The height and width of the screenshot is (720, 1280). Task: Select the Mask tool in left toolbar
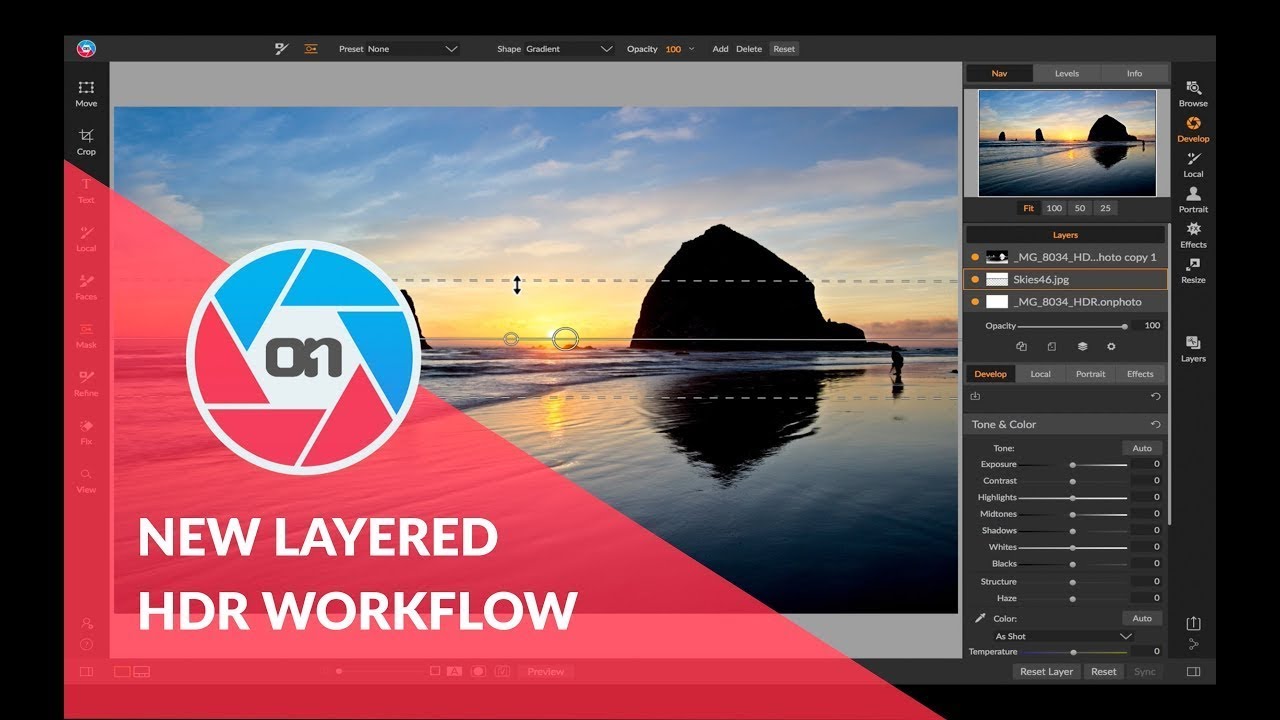click(x=86, y=335)
